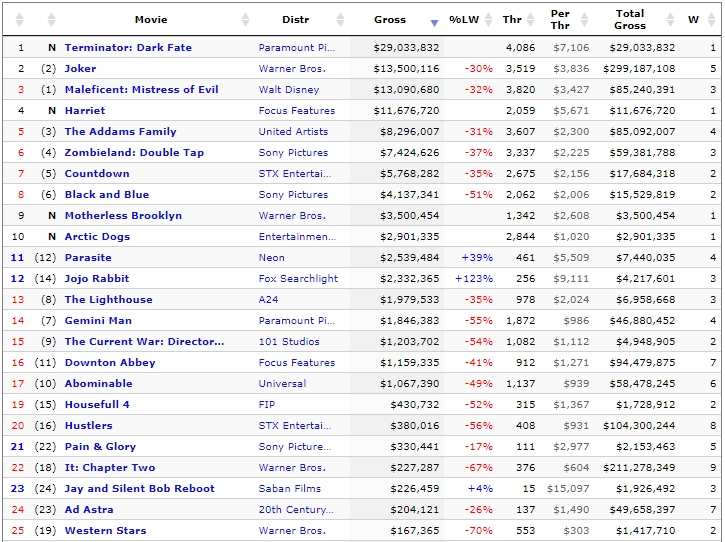Click sort arrows beside %LW header
725x542 pixels.
[x=488, y=19]
